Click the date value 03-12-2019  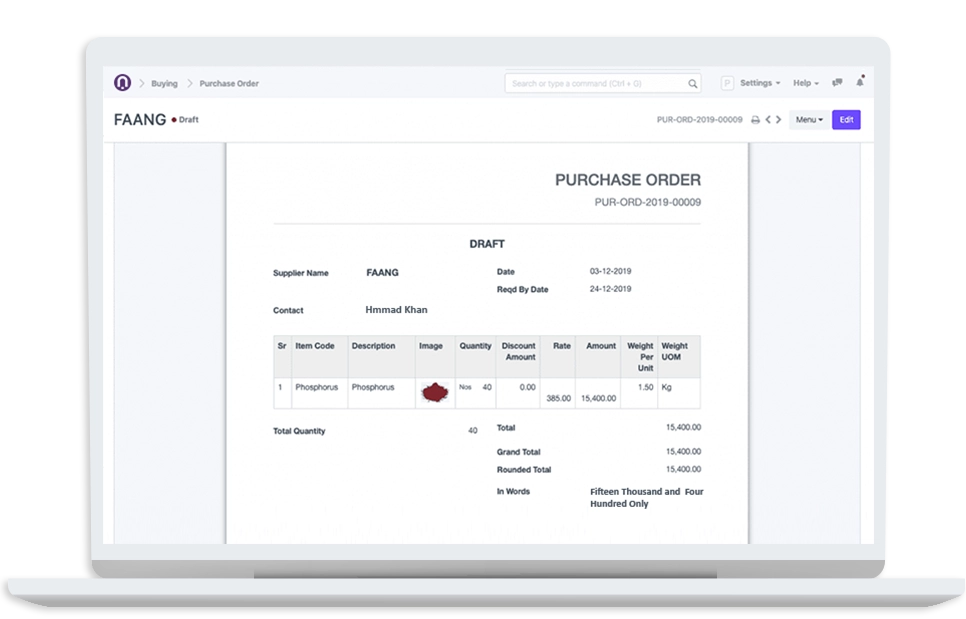click(x=611, y=271)
